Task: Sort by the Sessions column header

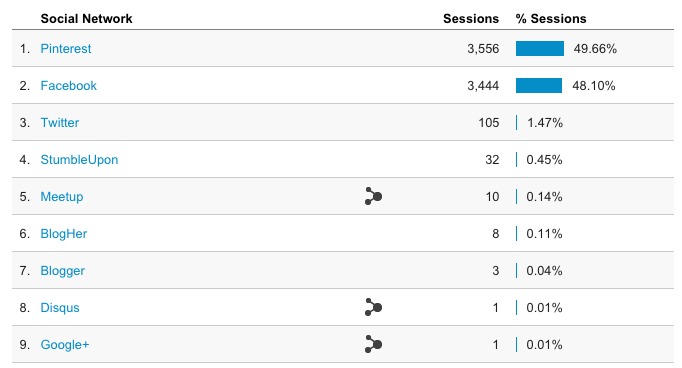Action: (x=471, y=19)
